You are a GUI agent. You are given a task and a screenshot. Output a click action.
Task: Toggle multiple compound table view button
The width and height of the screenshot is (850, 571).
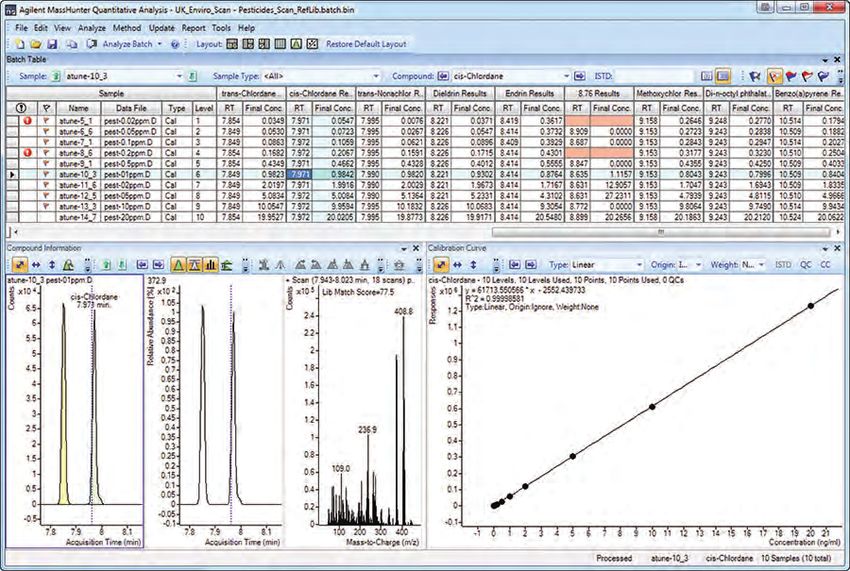coord(723,76)
